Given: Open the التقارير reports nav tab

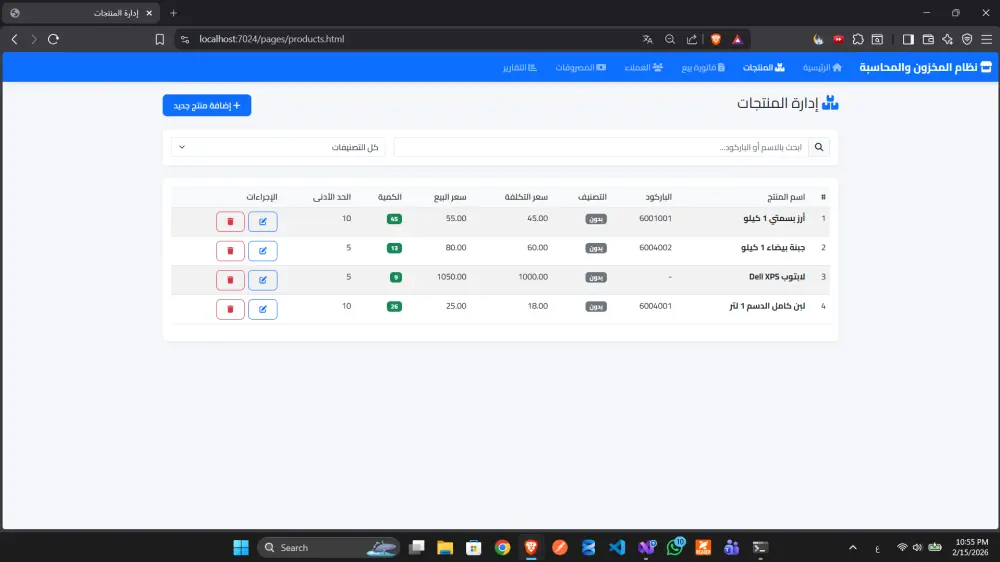Looking at the screenshot, I should (x=520, y=68).
